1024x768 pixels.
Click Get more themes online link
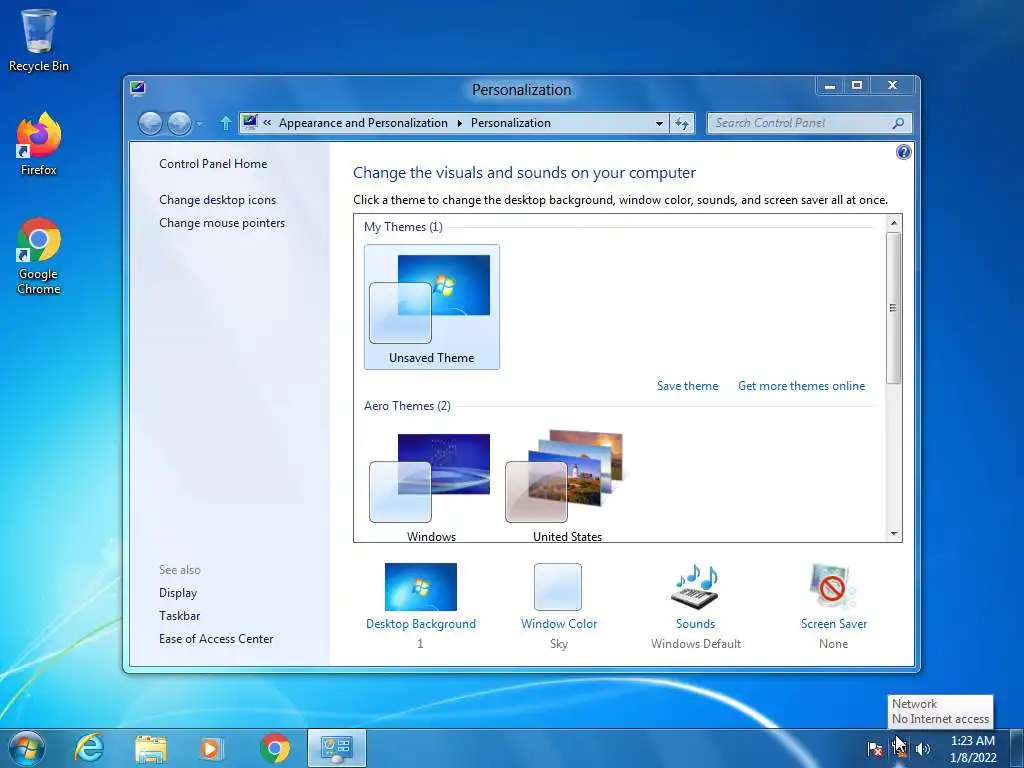pyautogui.click(x=801, y=386)
